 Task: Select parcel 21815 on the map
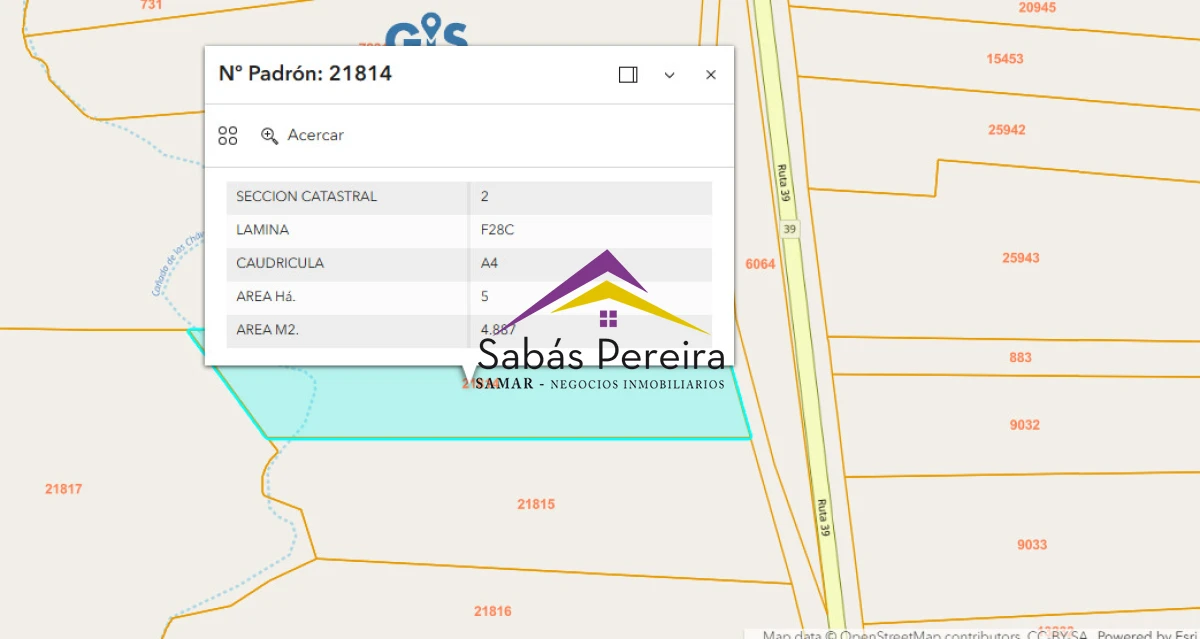pos(535,503)
